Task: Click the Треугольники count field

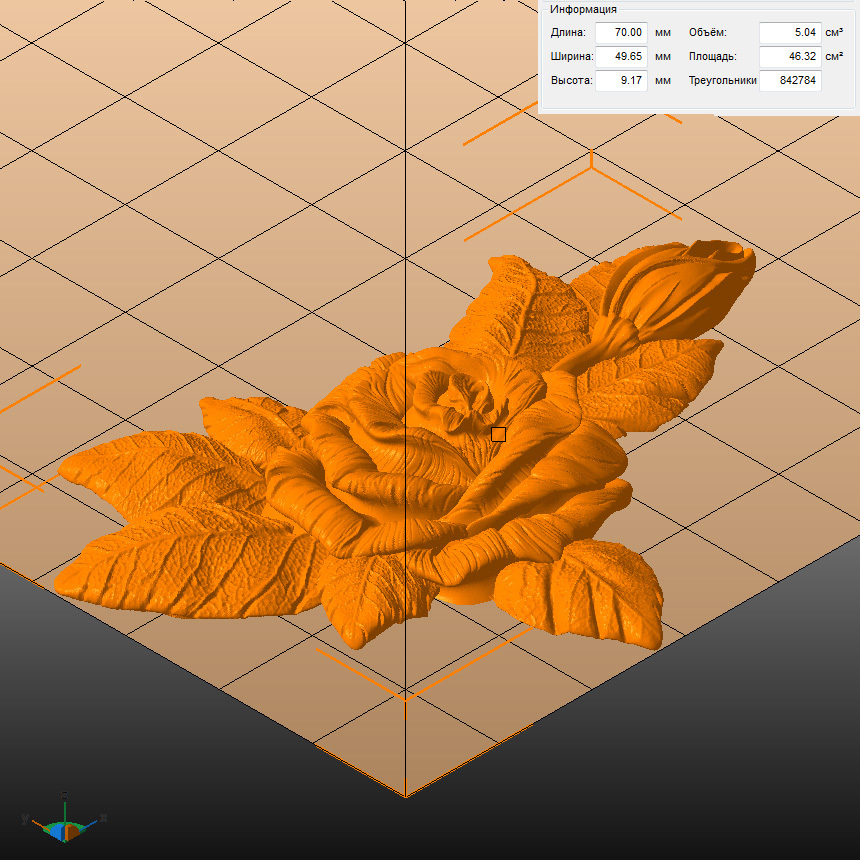Action: click(x=790, y=81)
